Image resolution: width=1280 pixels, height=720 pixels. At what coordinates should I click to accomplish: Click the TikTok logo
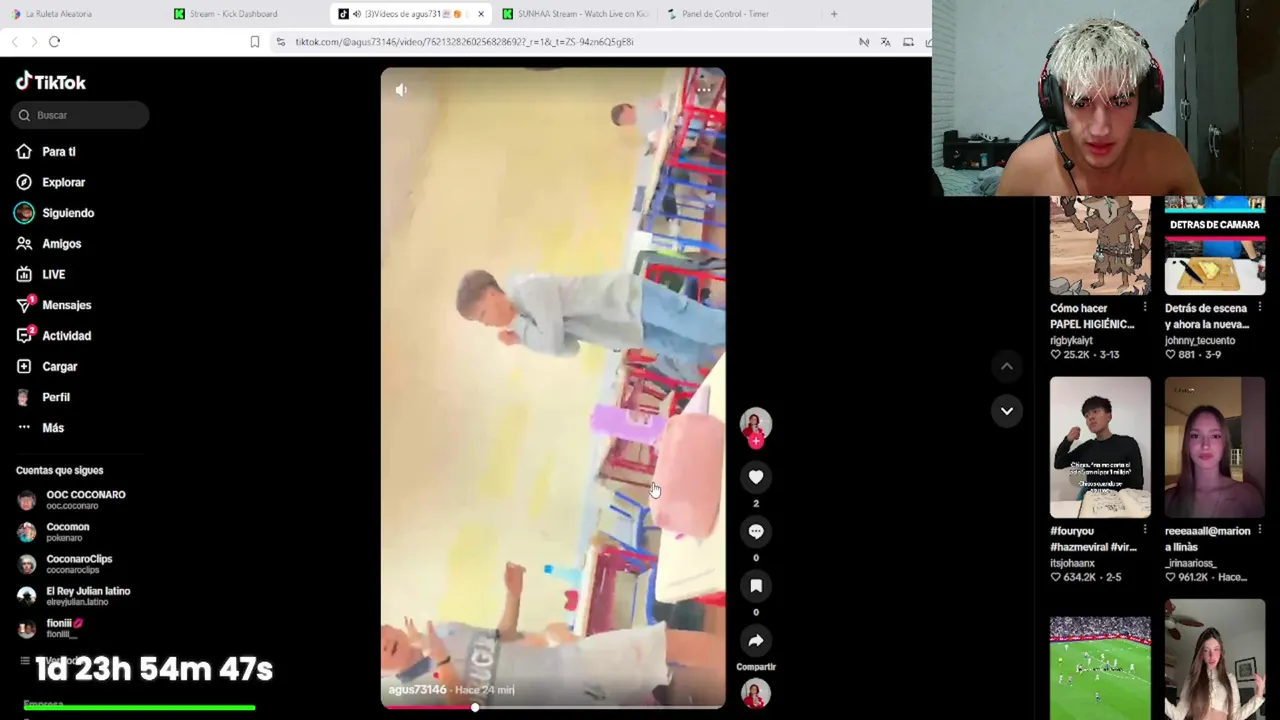[51, 82]
